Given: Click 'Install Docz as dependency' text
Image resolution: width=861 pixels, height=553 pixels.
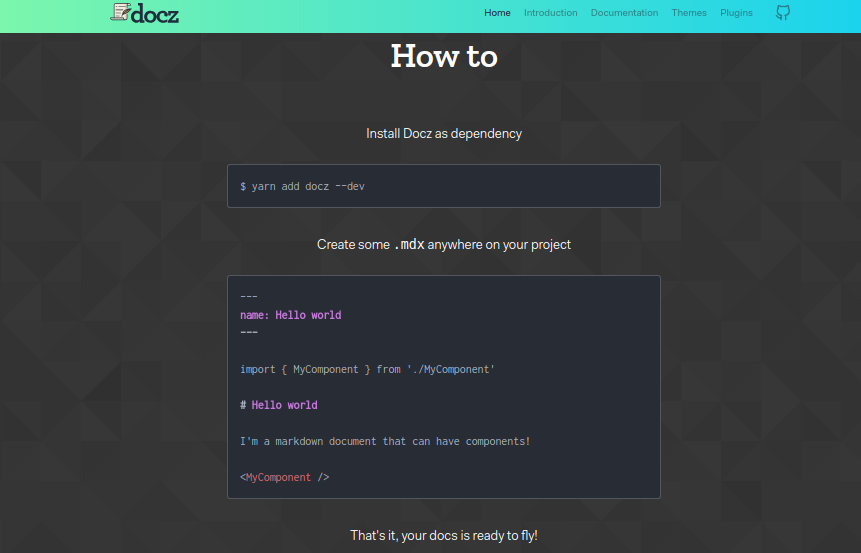Looking at the screenshot, I should tap(444, 133).
